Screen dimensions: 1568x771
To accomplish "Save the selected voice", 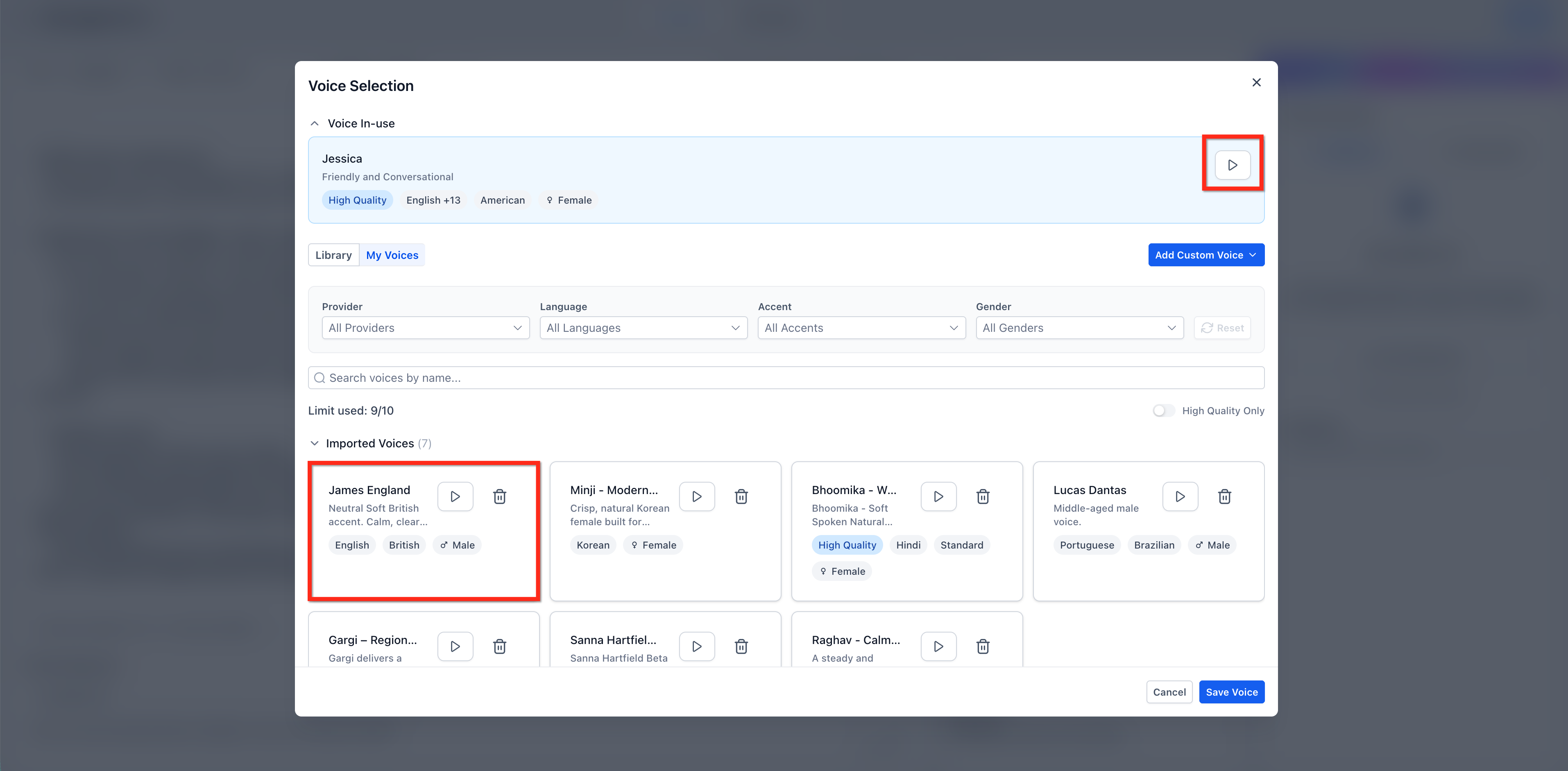I will [x=1231, y=692].
